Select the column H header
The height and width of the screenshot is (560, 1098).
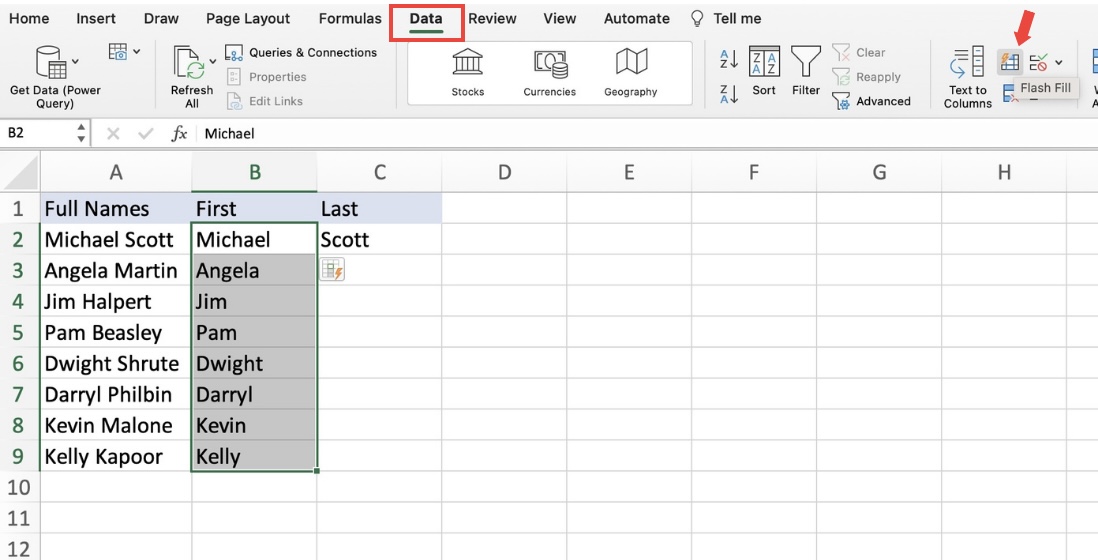1004,172
